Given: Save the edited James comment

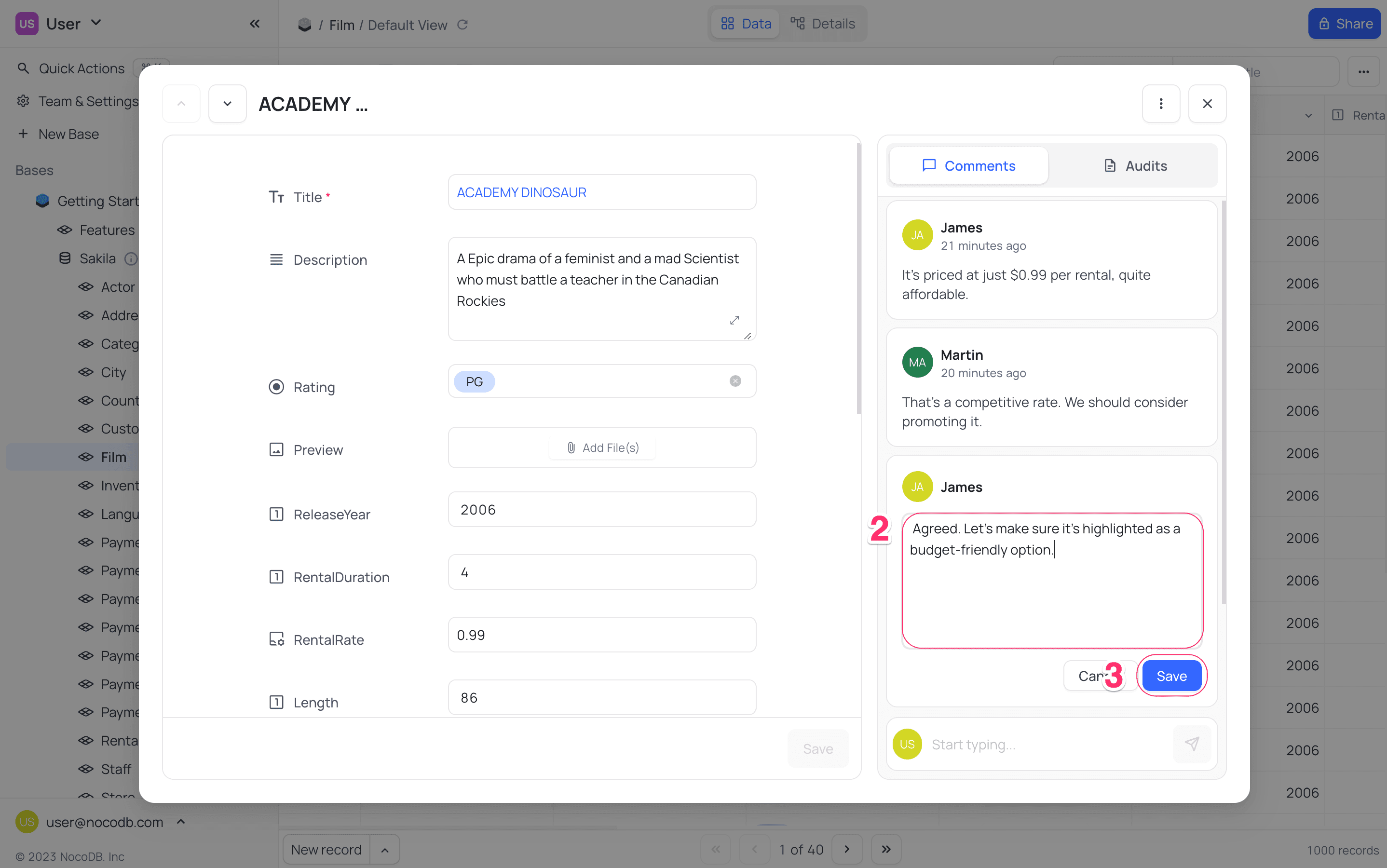Looking at the screenshot, I should point(1171,676).
